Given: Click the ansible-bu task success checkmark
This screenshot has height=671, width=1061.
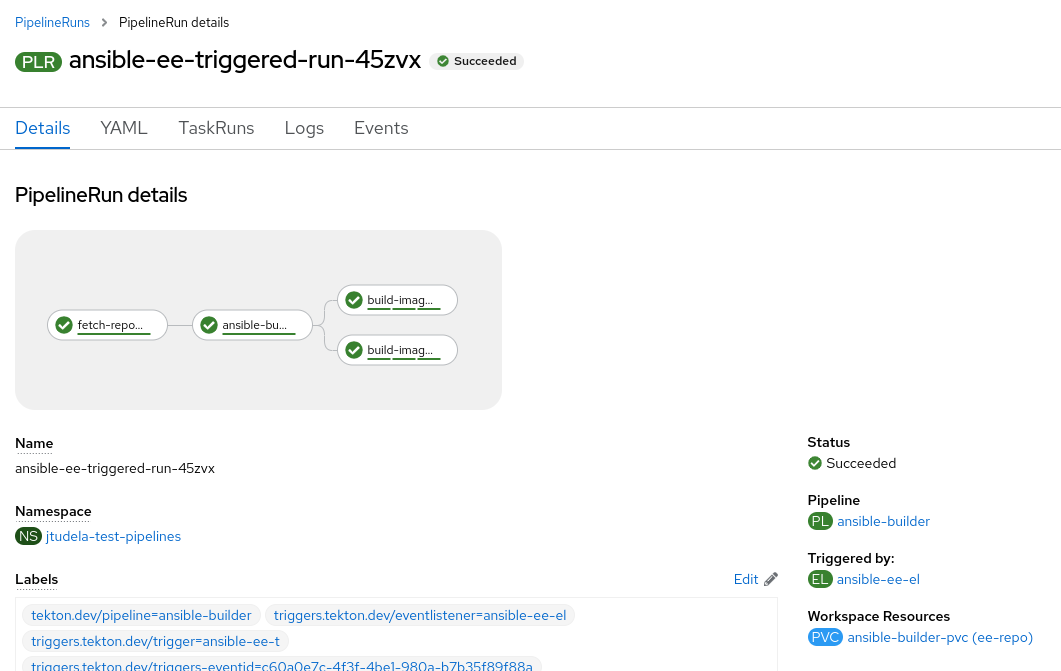Looking at the screenshot, I should 209,325.
